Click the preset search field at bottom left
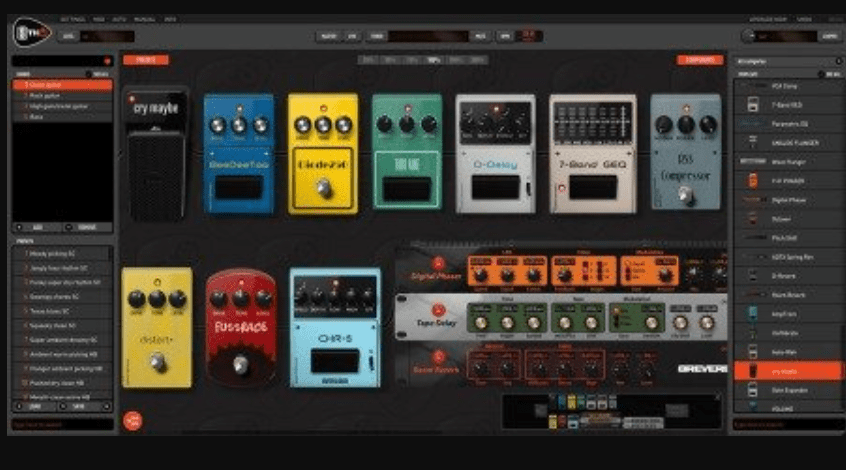 [62, 424]
